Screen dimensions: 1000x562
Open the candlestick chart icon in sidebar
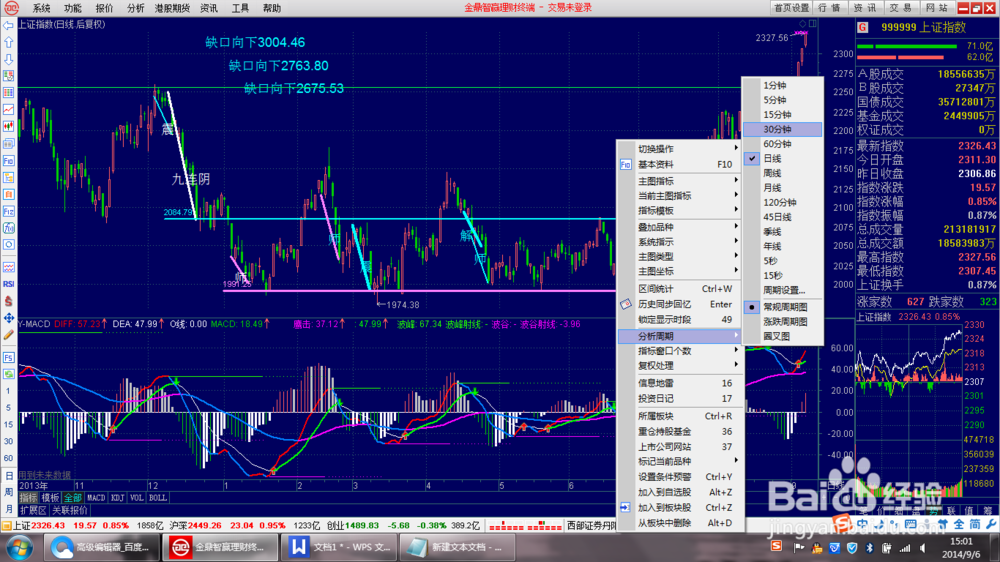[8, 126]
